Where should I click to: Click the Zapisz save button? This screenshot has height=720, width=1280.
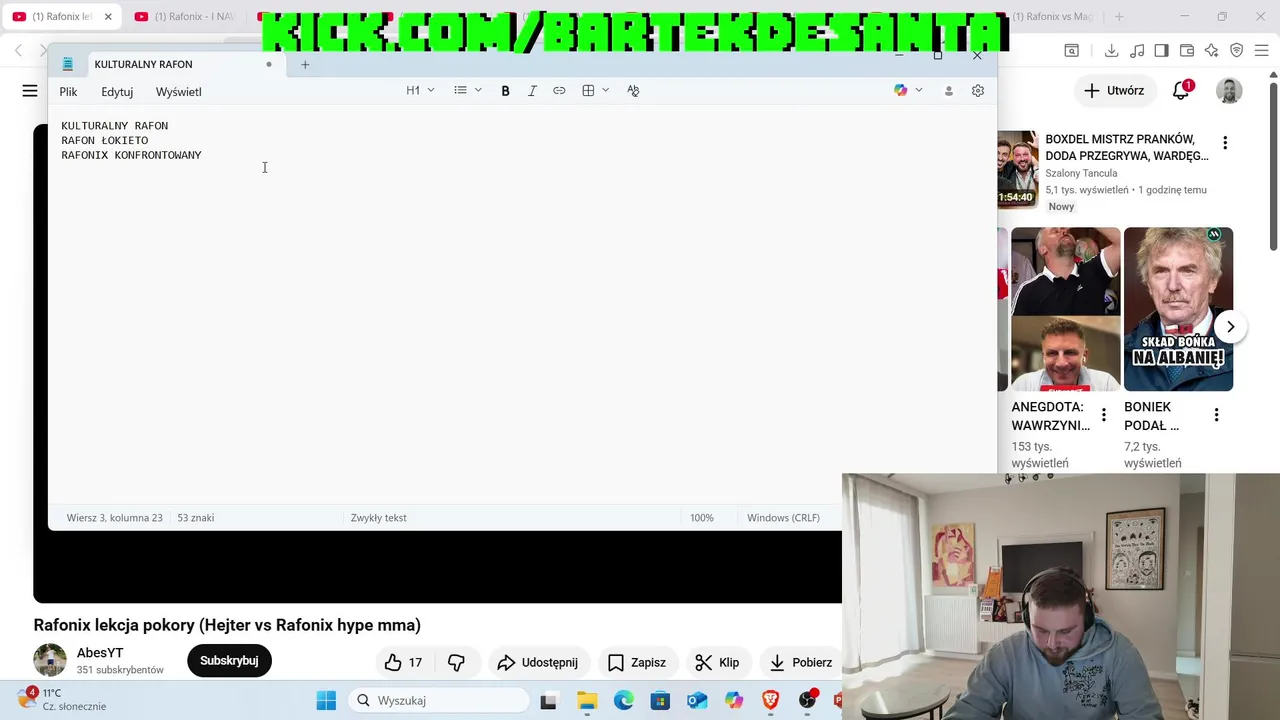(636, 662)
